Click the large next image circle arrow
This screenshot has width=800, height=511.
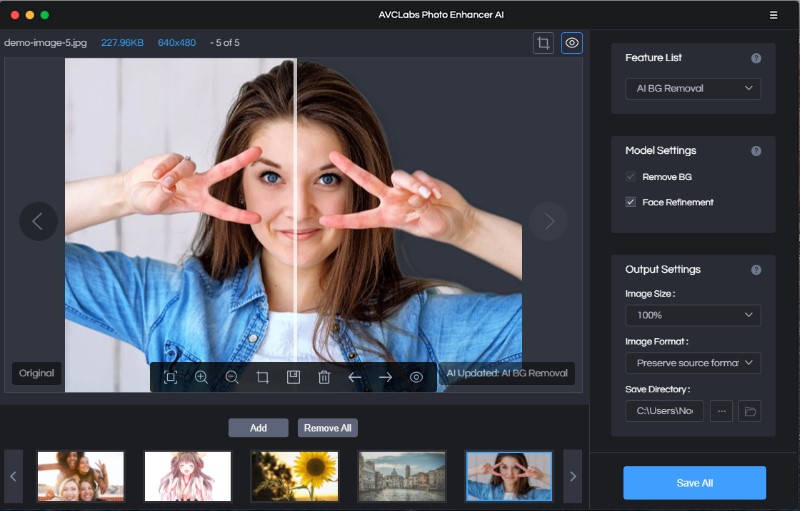[548, 221]
